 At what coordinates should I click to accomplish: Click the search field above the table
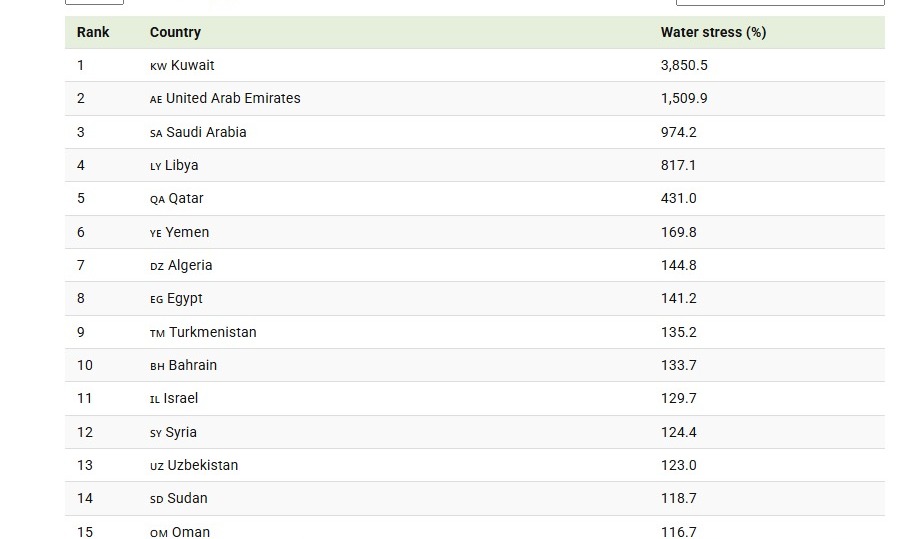click(779, 2)
